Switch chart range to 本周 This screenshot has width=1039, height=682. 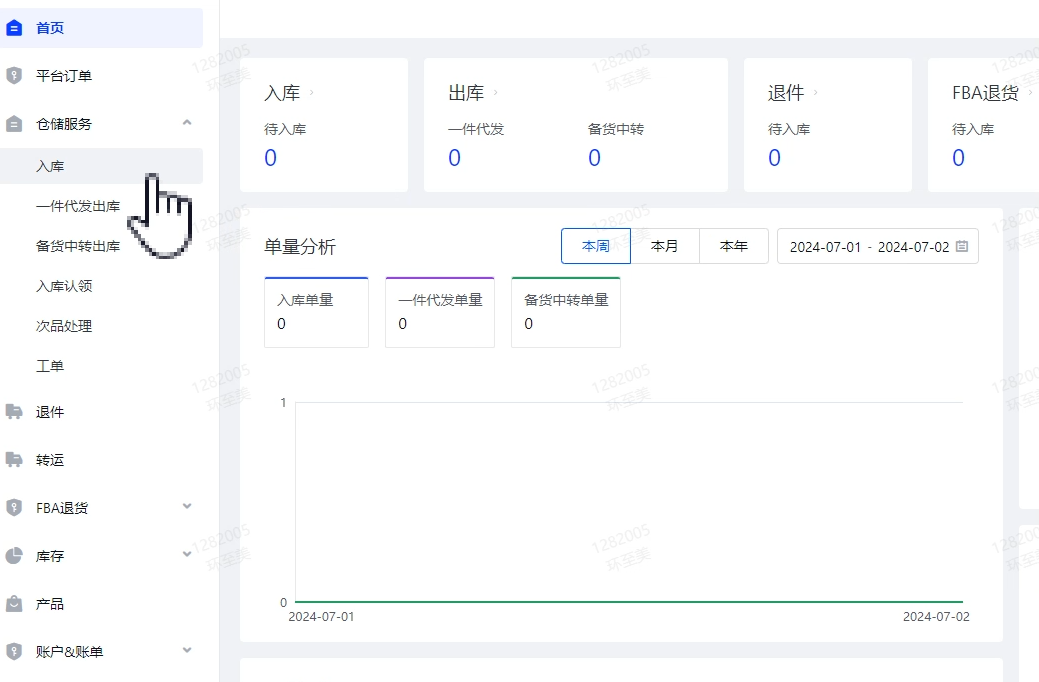(596, 246)
